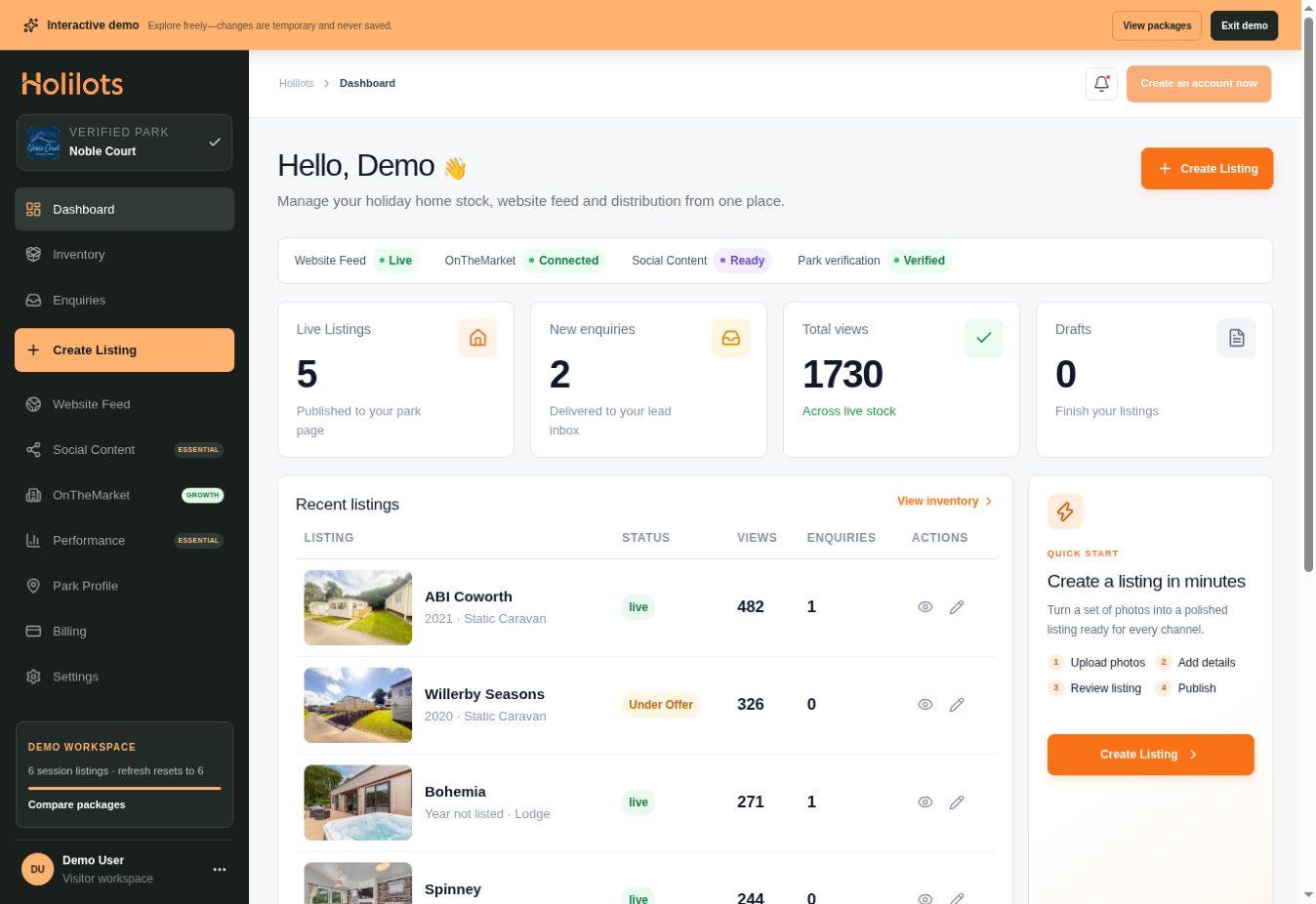Image resolution: width=1316 pixels, height=904 pixels.
Task: Click demo workspace session progress bar
Action: (124, 788)
